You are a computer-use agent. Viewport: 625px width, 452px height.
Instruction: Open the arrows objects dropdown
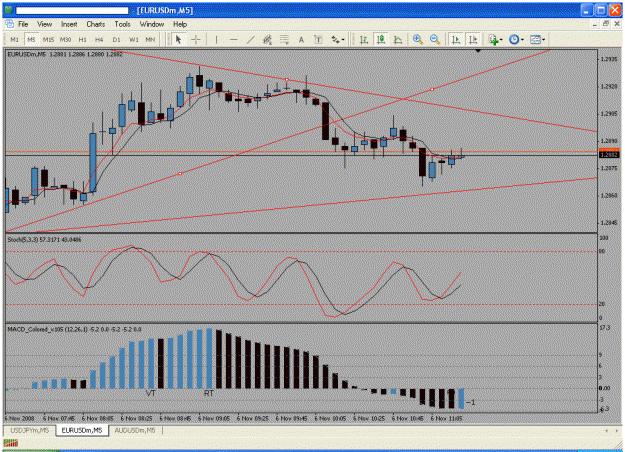point(338,39)
